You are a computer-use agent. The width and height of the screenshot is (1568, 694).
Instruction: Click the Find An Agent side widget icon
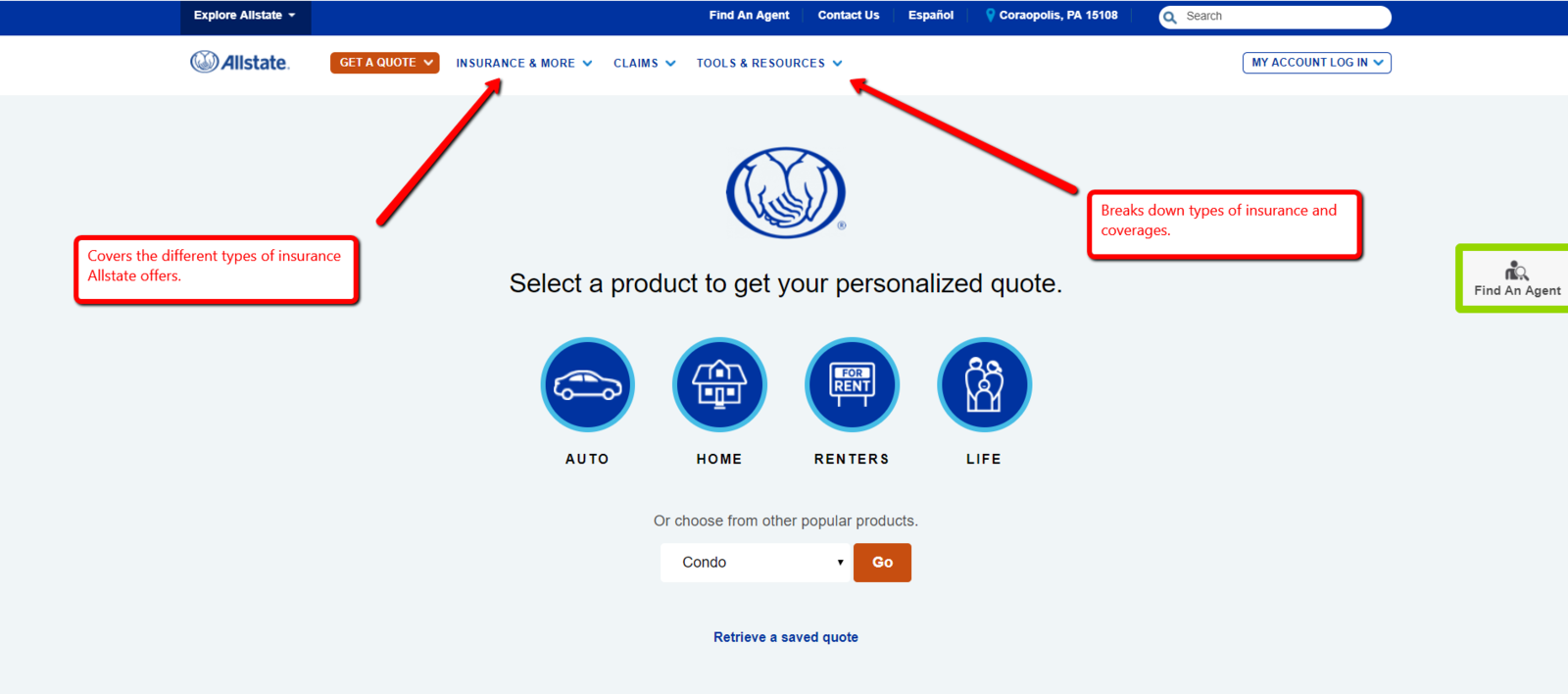[1516, 270]
